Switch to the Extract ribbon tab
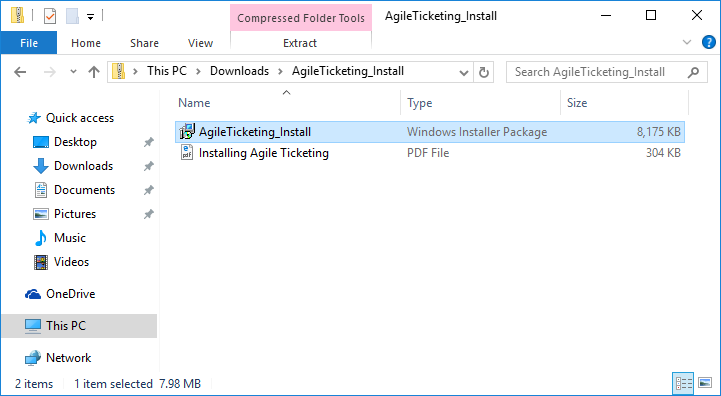This screenshot has height=396, width=721. click(x=300, y=43)
